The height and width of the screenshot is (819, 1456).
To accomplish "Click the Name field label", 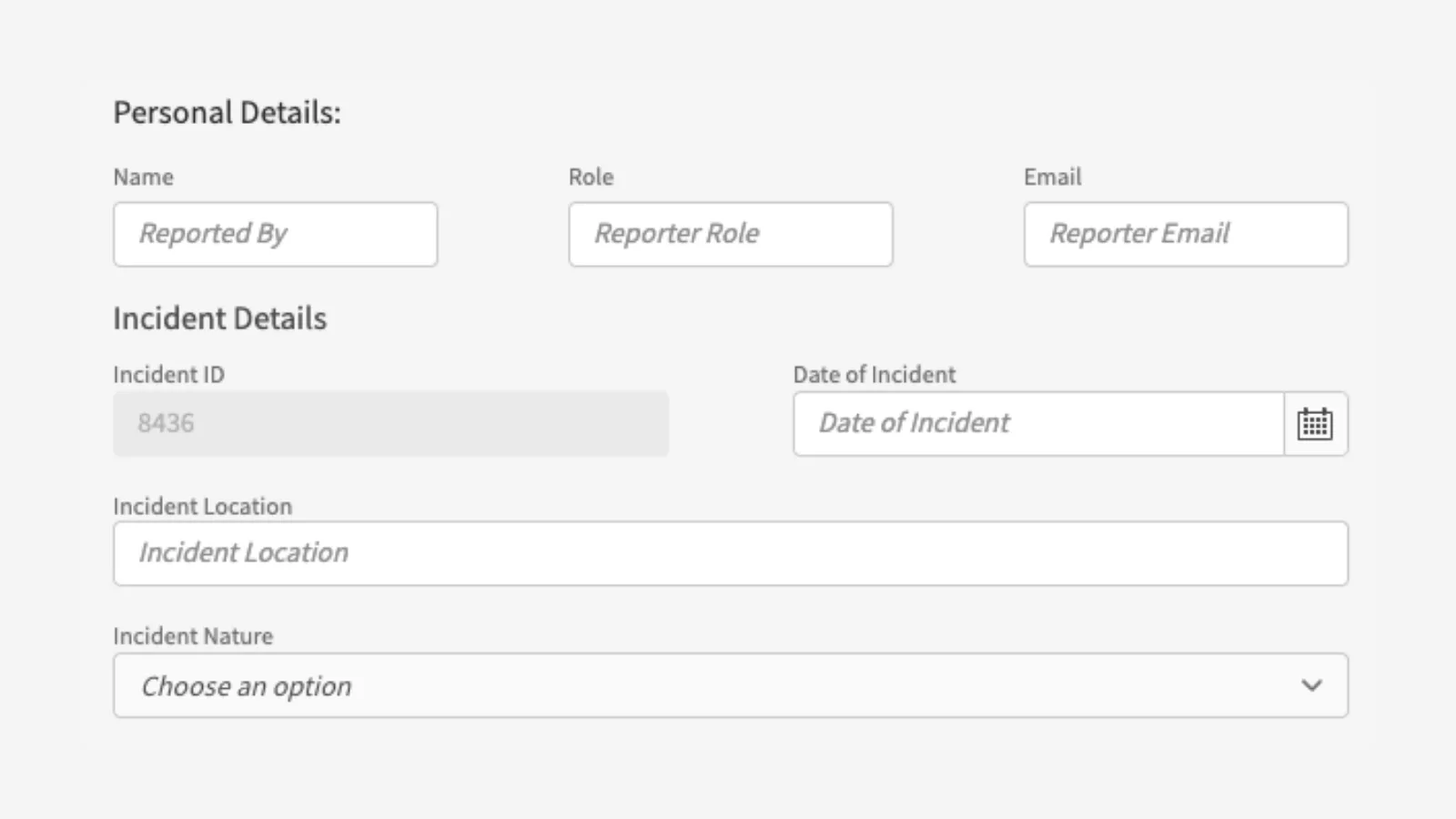I will click(x=143, y=177).
